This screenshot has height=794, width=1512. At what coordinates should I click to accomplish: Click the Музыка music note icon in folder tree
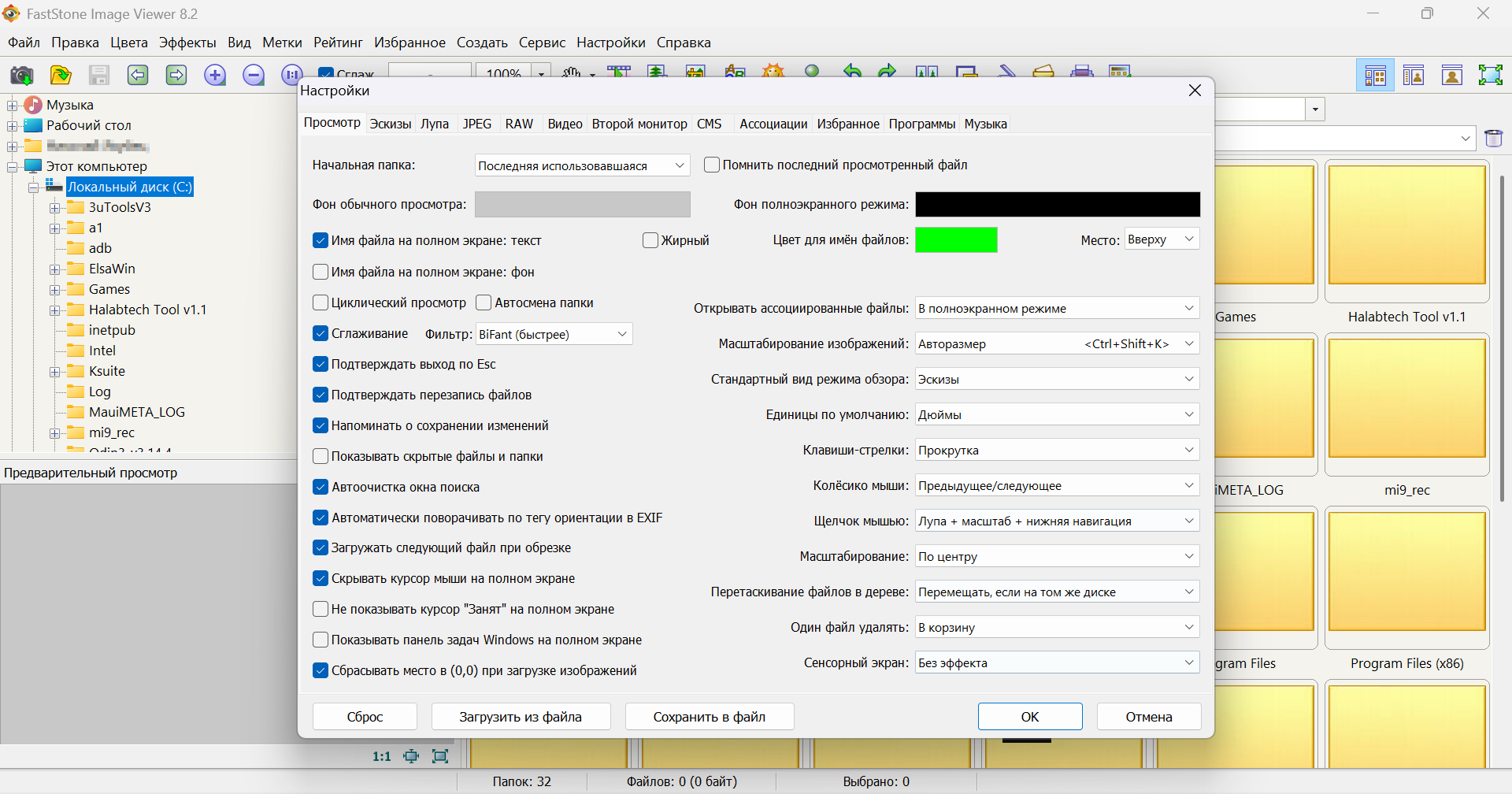click(33, 105)
